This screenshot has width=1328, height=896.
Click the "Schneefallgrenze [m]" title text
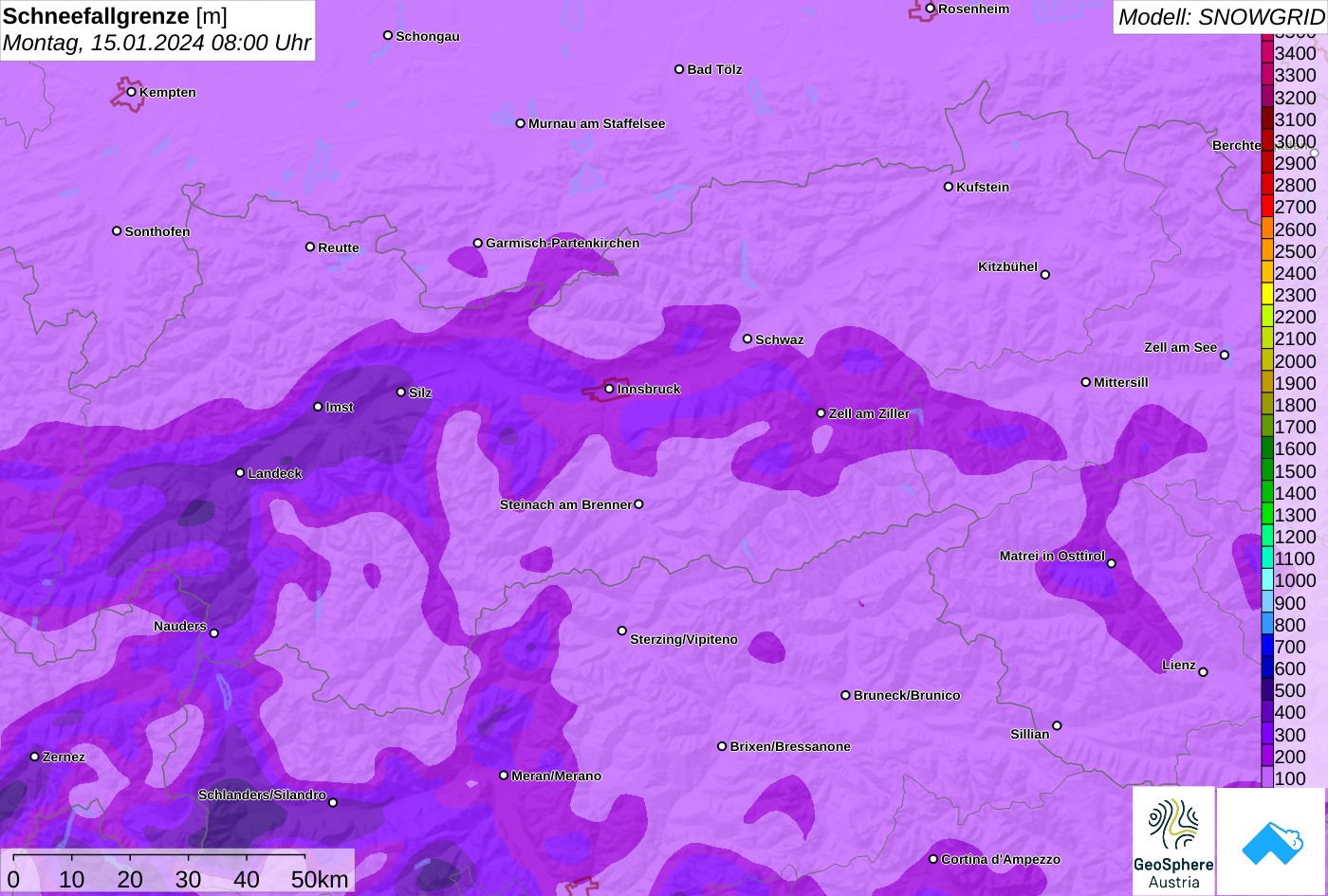coord(116,16)
